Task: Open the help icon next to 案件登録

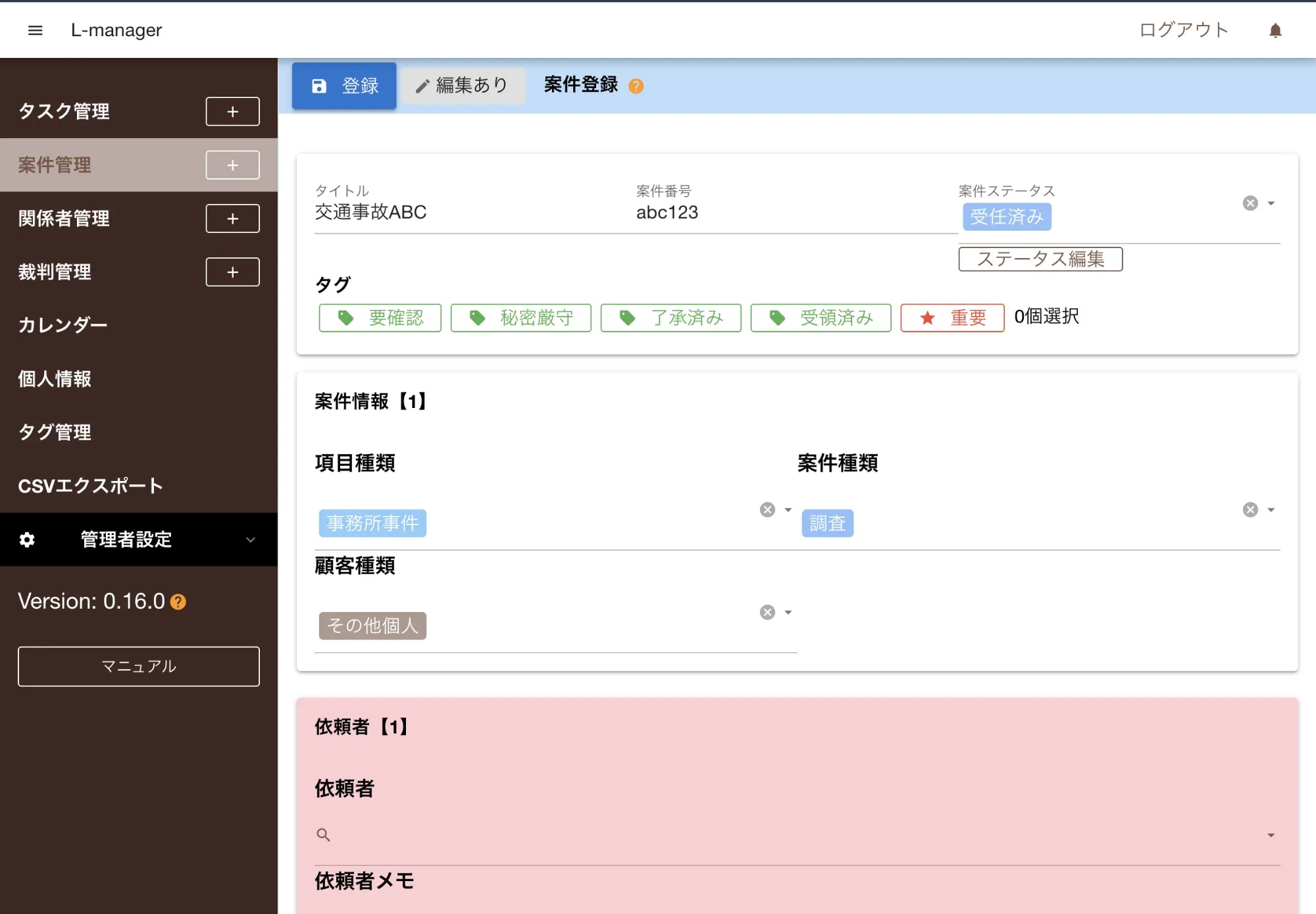Action: coord(636,86)
